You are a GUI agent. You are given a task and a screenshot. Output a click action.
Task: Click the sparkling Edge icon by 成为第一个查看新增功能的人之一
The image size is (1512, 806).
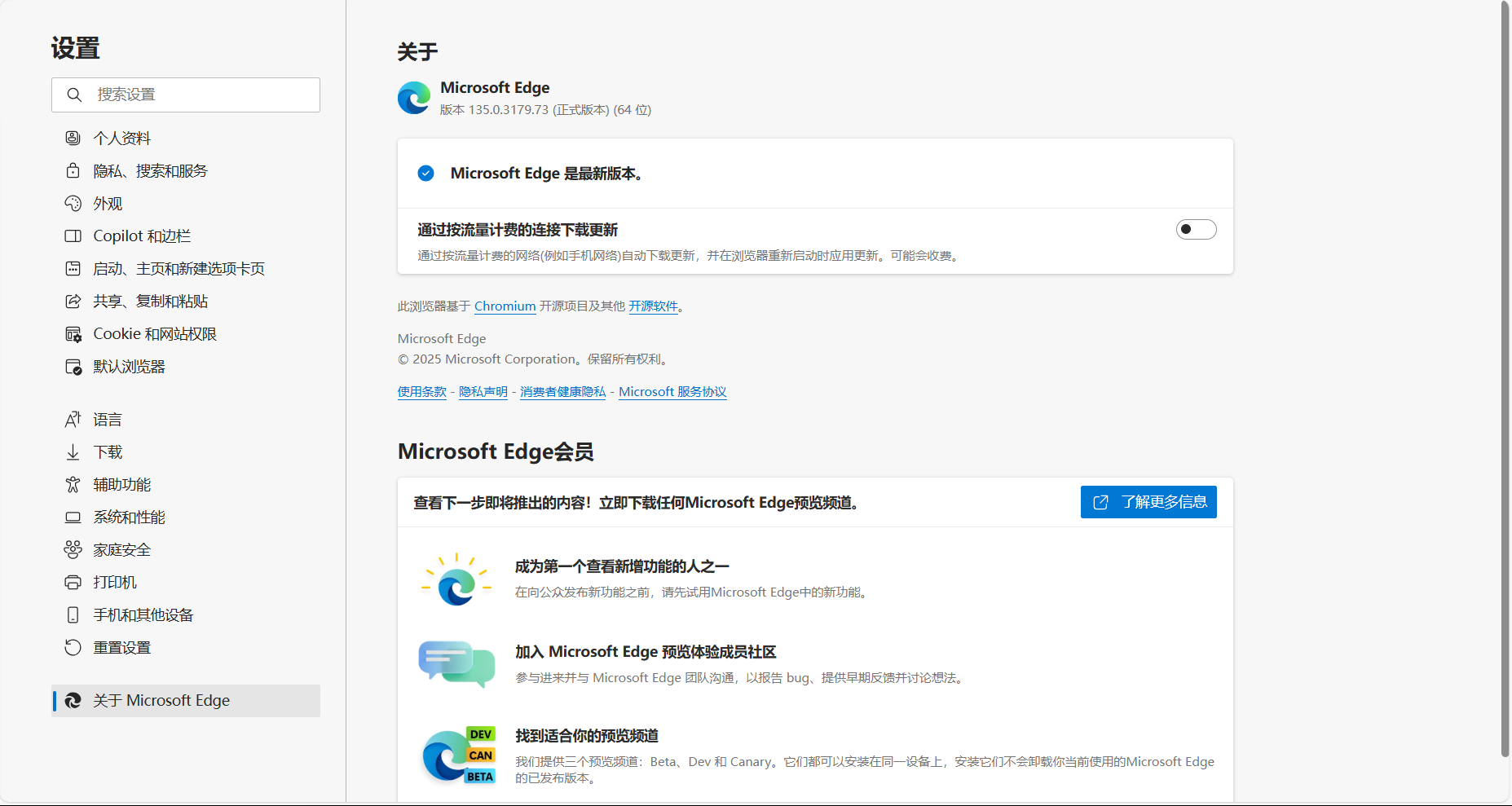(456, 579)
